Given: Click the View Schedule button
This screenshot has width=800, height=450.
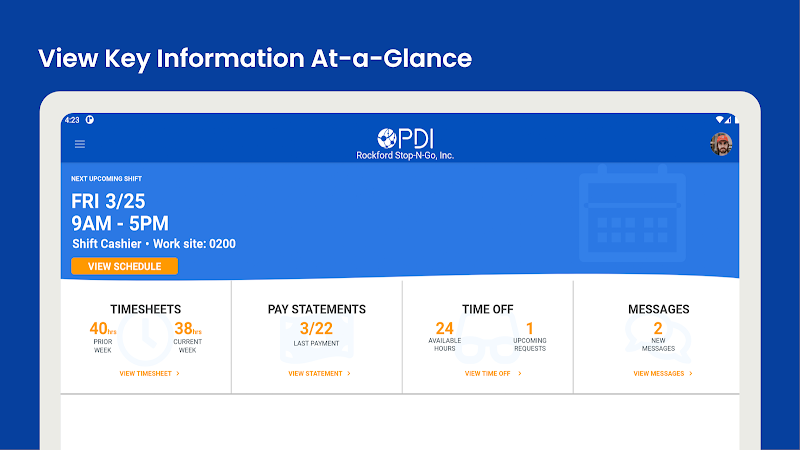Looking at the screenshot, I should pyautogui.click(x=124, y=266).
